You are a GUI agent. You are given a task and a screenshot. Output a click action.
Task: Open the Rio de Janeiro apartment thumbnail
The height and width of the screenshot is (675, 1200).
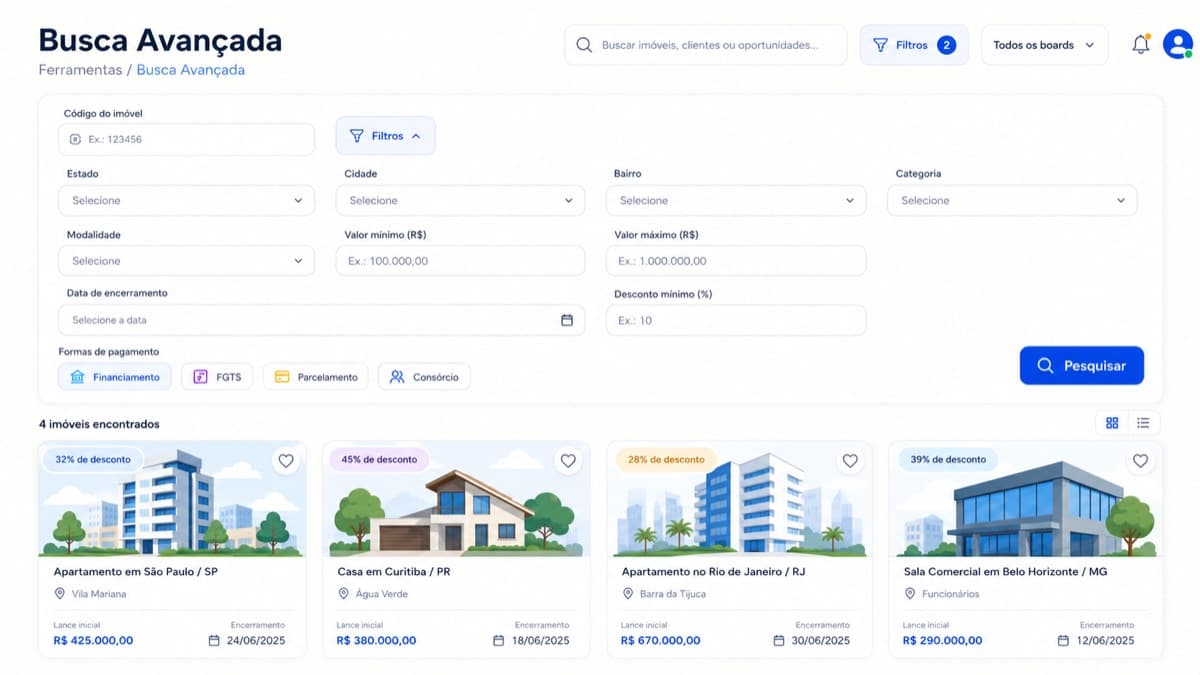click(x=739, y=499)
